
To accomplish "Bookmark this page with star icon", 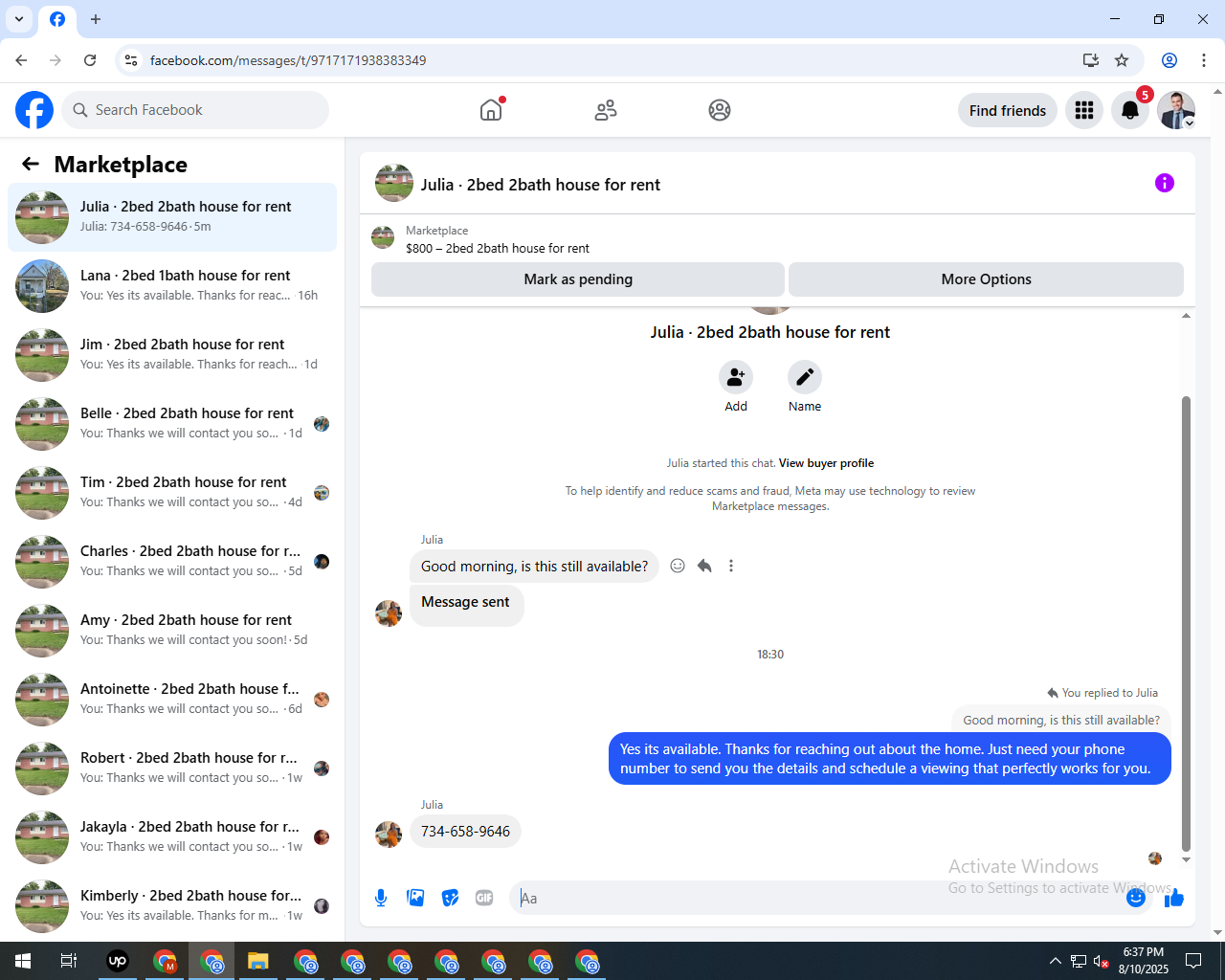I will [1122, 60].
